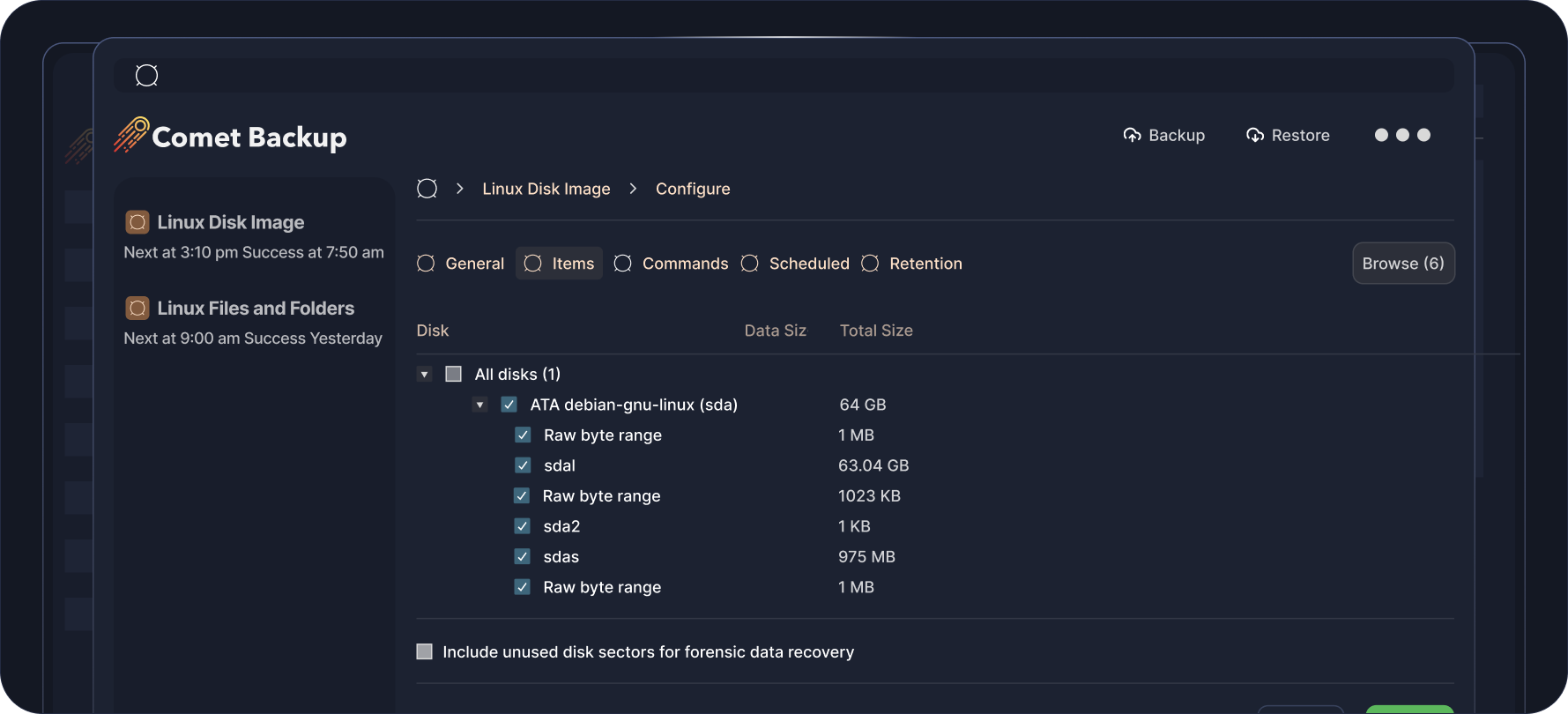Open the Linux Disk Image breadcrumb link

click(546, 189)
